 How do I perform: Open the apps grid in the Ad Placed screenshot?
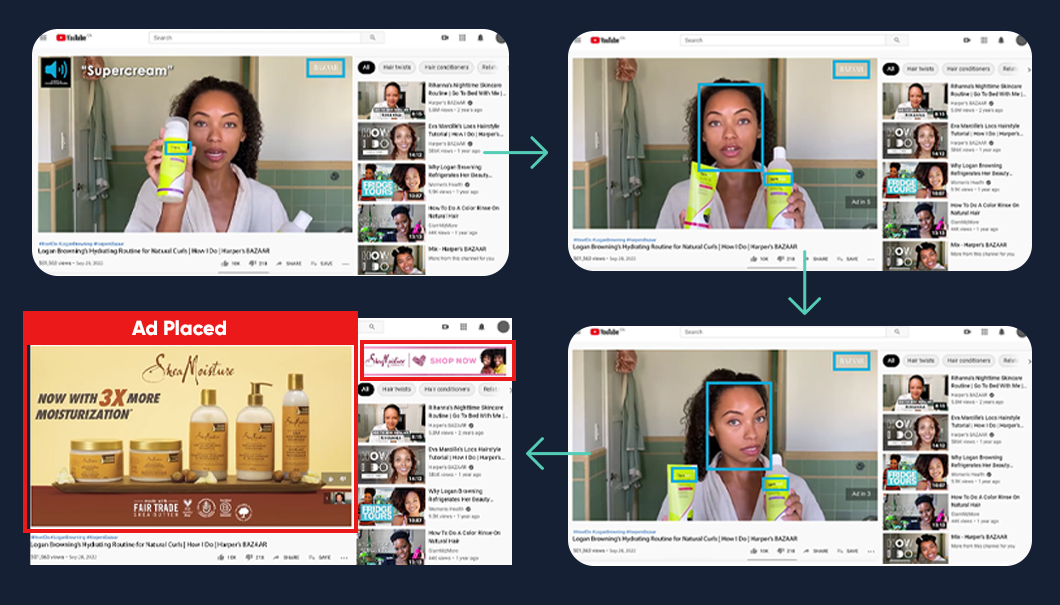click(464, 327)
